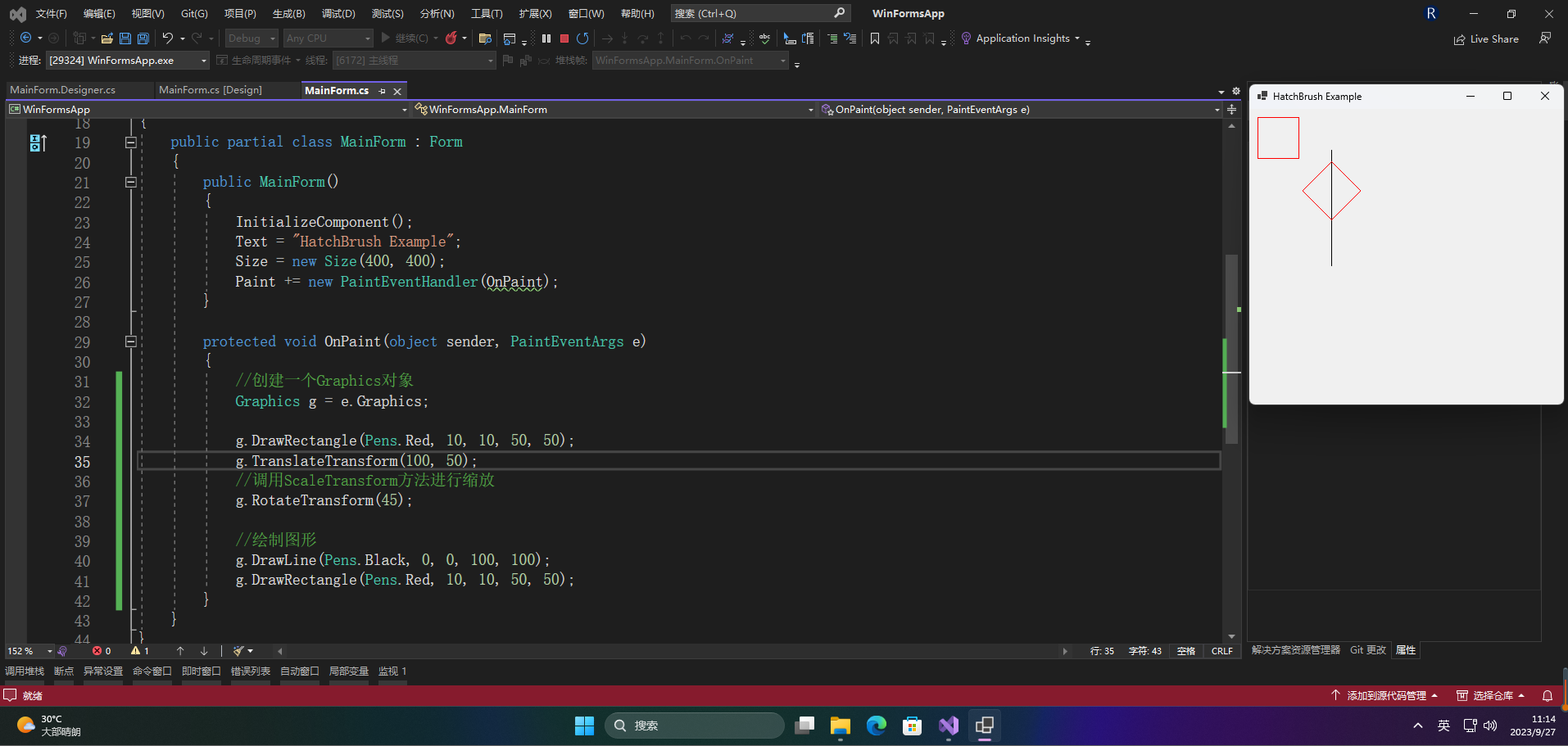The height and width of the screenshot is (746, 1568).
Task: Click the Step Over curved-arrow icon
Action: pyautogui.click(x=643, y=38)
